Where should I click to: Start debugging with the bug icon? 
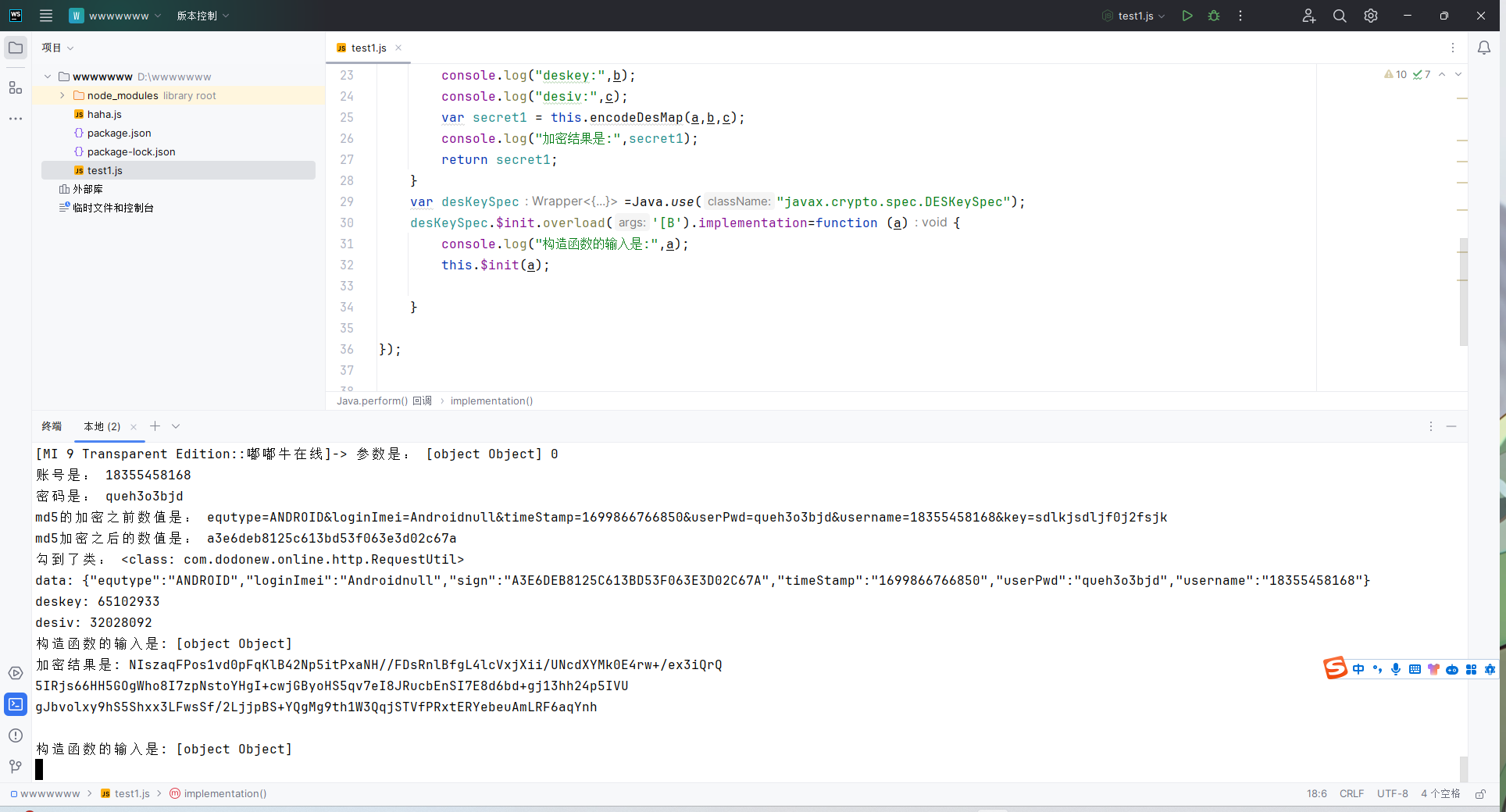pos(1213,16)
